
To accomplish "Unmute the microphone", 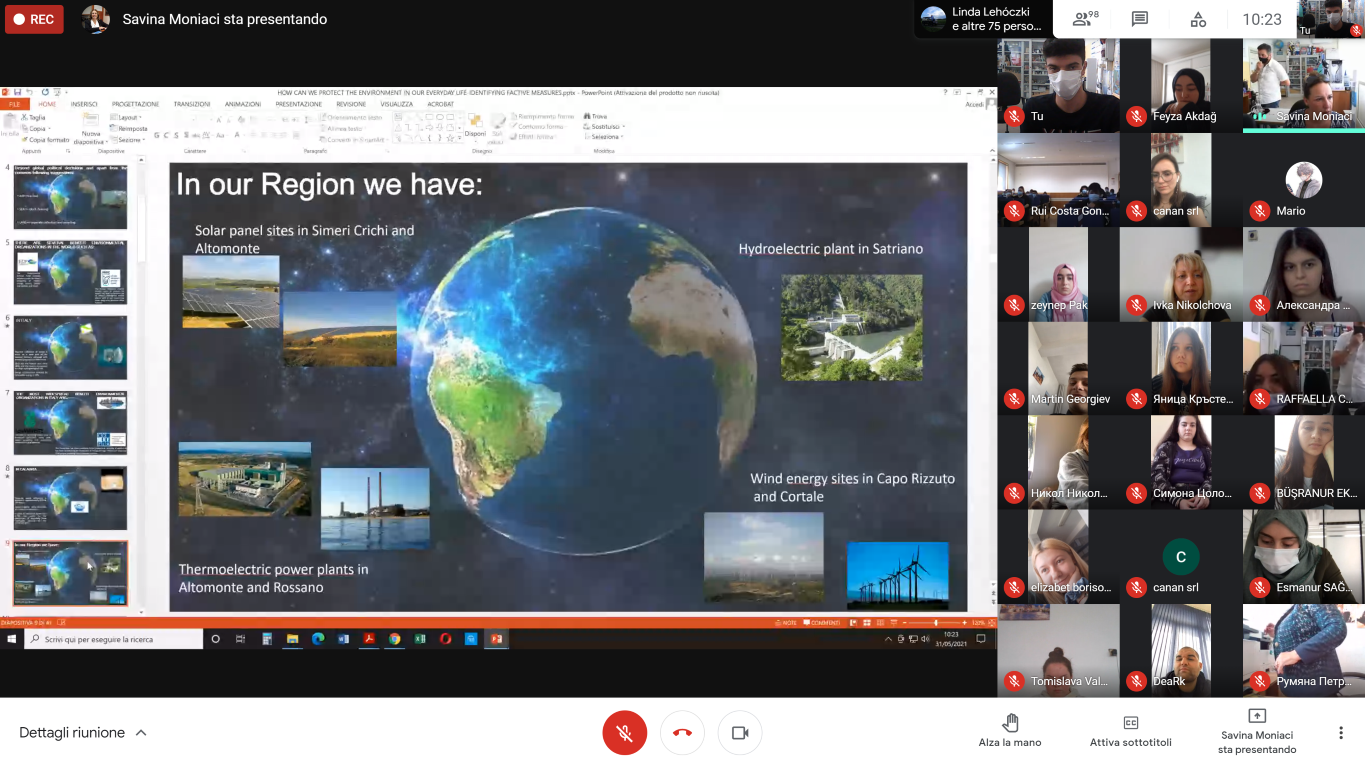I will tap(624, 733).
